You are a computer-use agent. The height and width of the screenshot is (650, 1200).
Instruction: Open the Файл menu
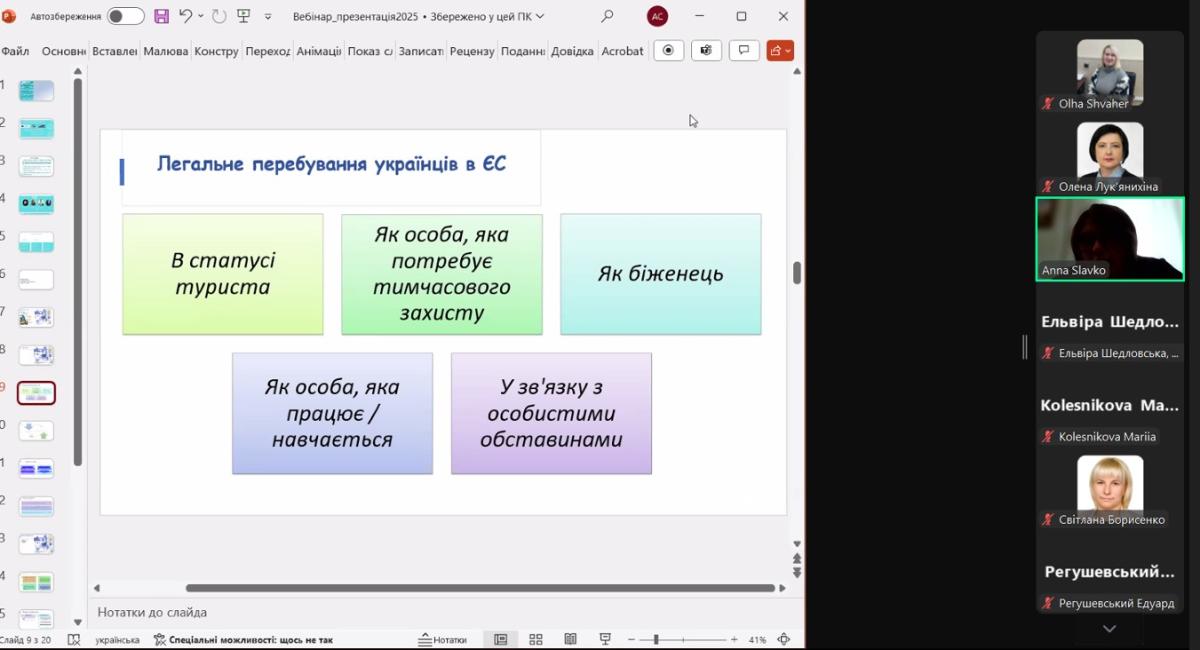point(15,51)
